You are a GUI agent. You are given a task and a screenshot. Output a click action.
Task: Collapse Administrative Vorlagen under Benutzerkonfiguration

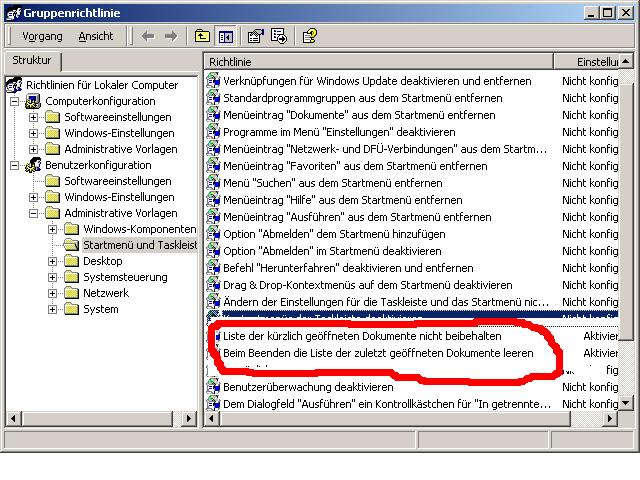point(33,213)
